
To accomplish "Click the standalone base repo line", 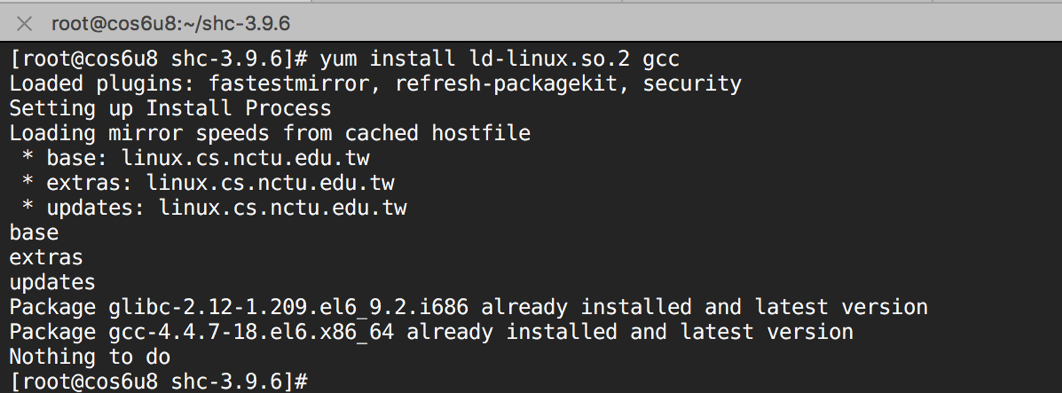I will (34, 232).
